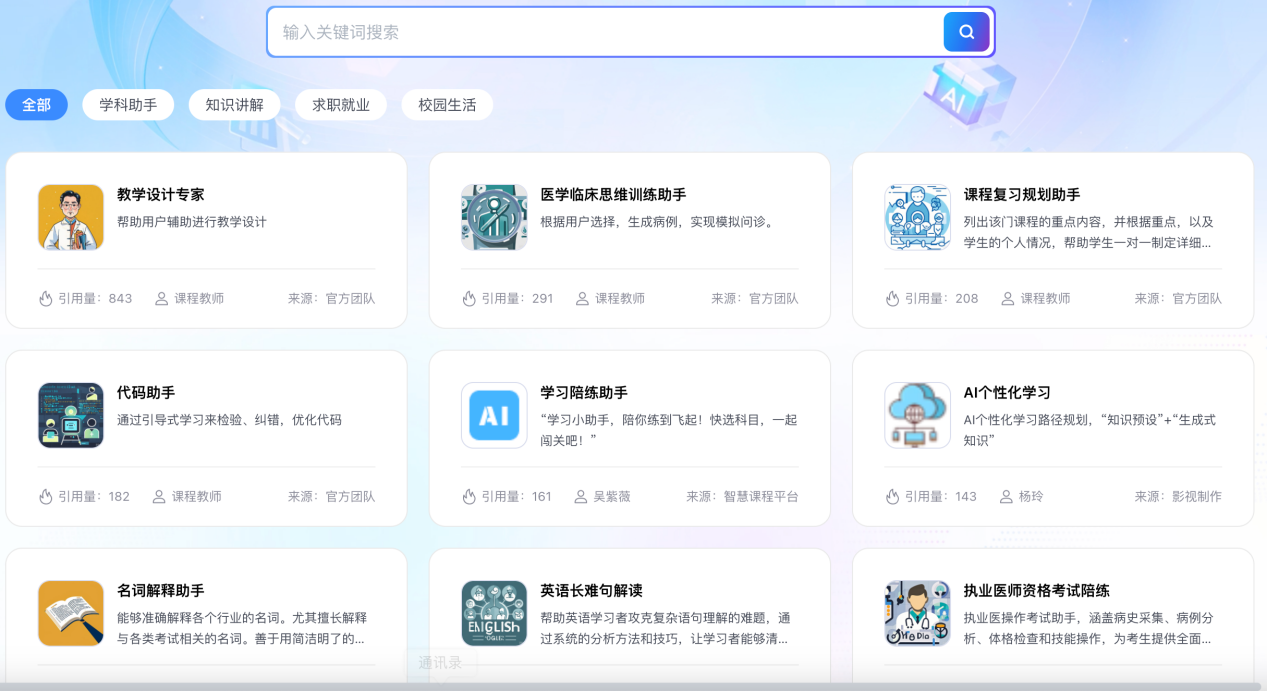This screenshot has width=1267, height=691.
Task: Open the 教学设计专家 title link
Action: pos(160,195)
